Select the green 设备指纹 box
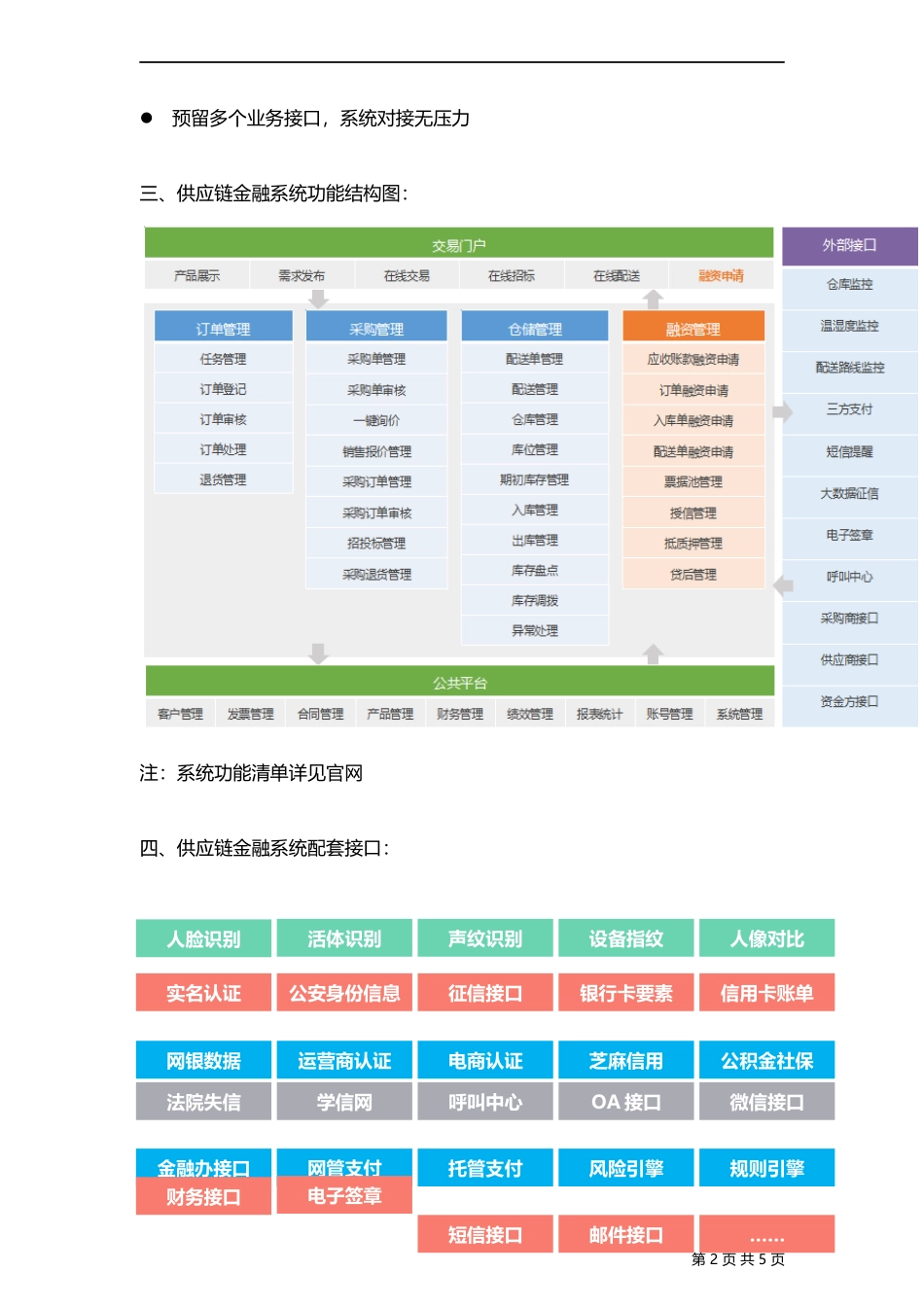Image resolution: width=924 pixels, height=1307 pixels. click(x=626, y=938)
